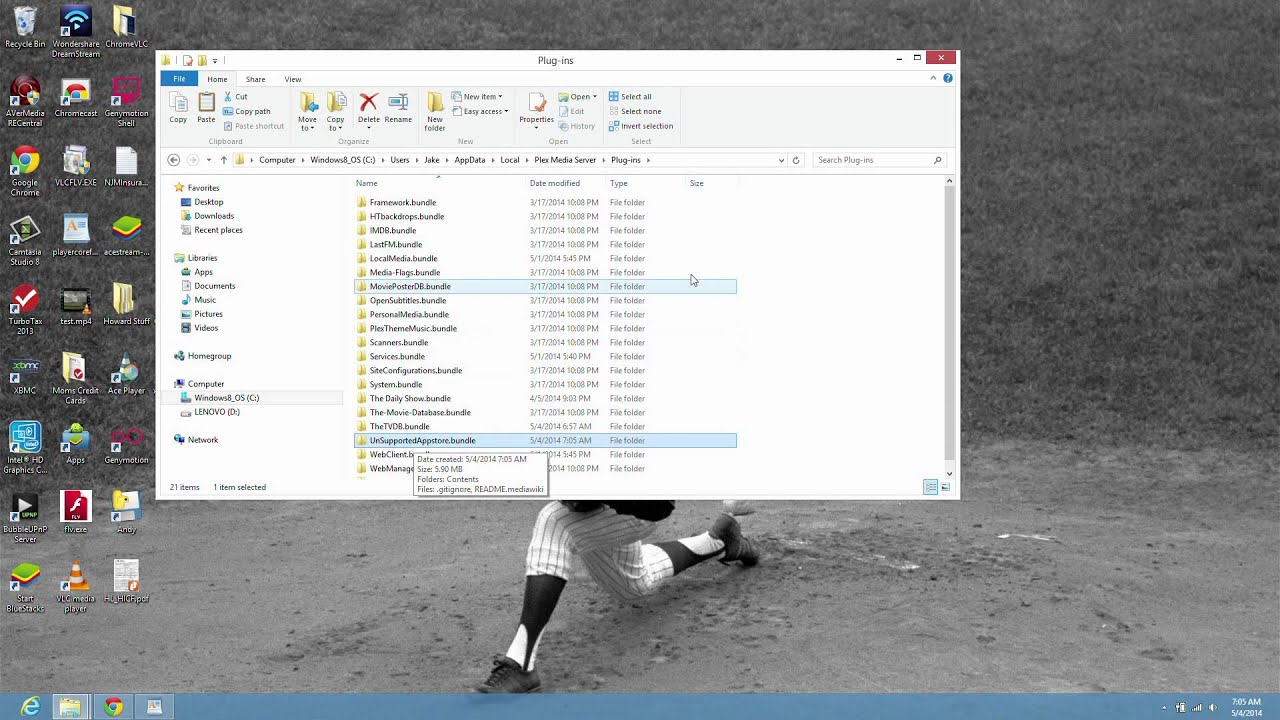Click the Cut command
The width and height of the screenshot is (1280, 720).
coord(236,97)
